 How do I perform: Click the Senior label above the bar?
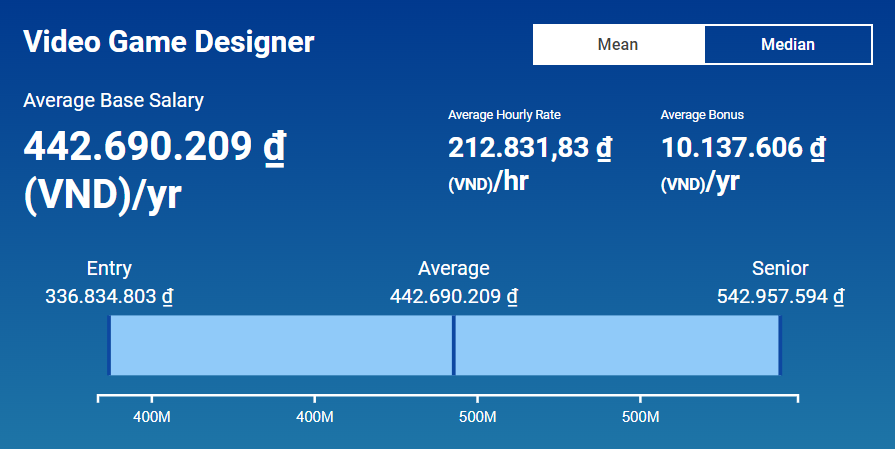pyautogui.click(x=780, y=268)
